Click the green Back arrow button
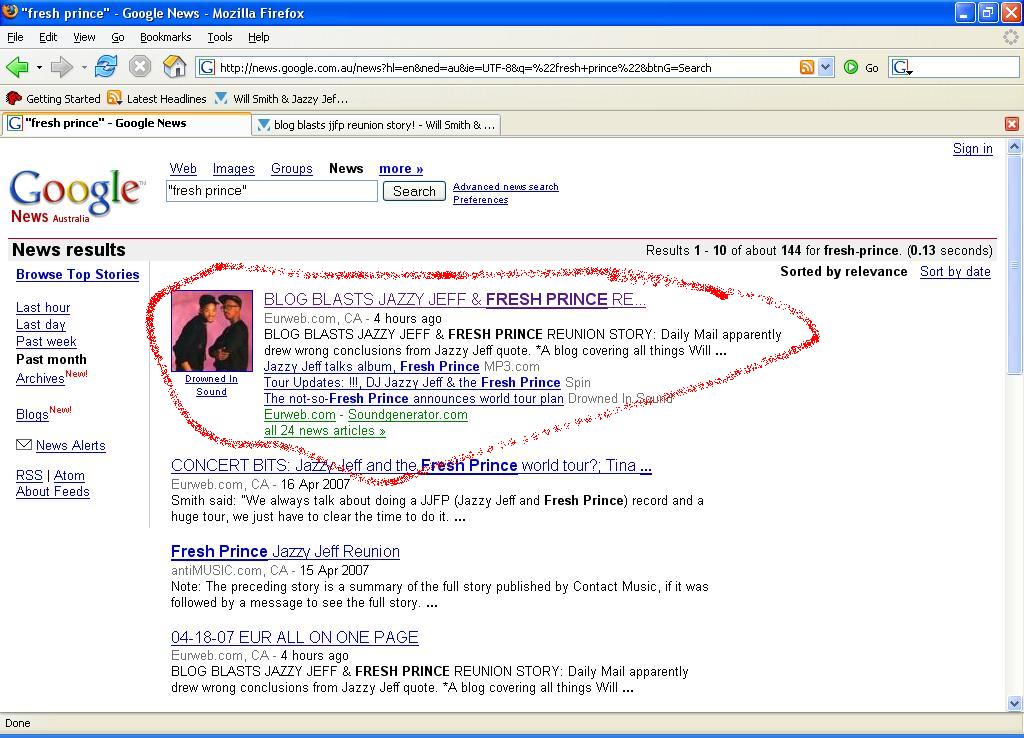Viewport: 1024px width, 738px height. [x=17, y=67]
